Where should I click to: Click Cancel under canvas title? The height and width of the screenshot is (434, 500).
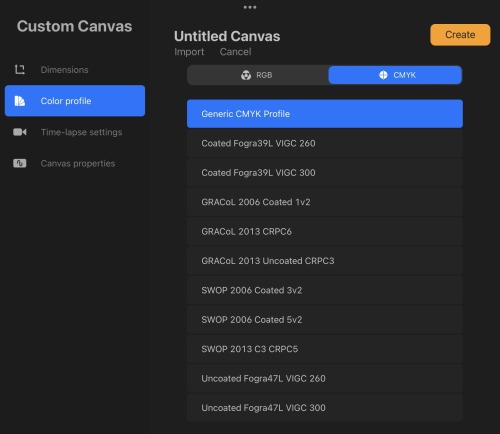click(235, 52)
